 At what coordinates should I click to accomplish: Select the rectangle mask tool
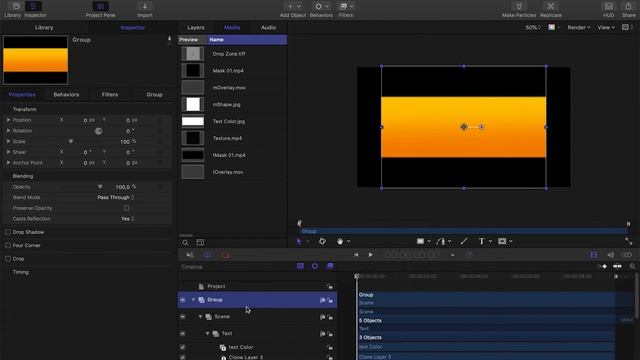(502, 241)
